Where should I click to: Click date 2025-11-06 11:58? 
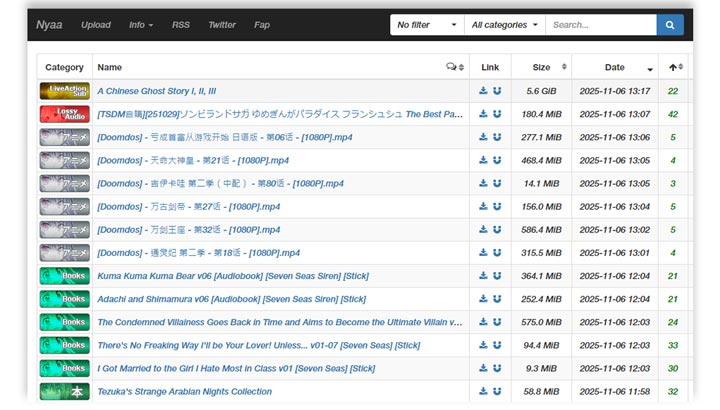click(x=615, y=392)
